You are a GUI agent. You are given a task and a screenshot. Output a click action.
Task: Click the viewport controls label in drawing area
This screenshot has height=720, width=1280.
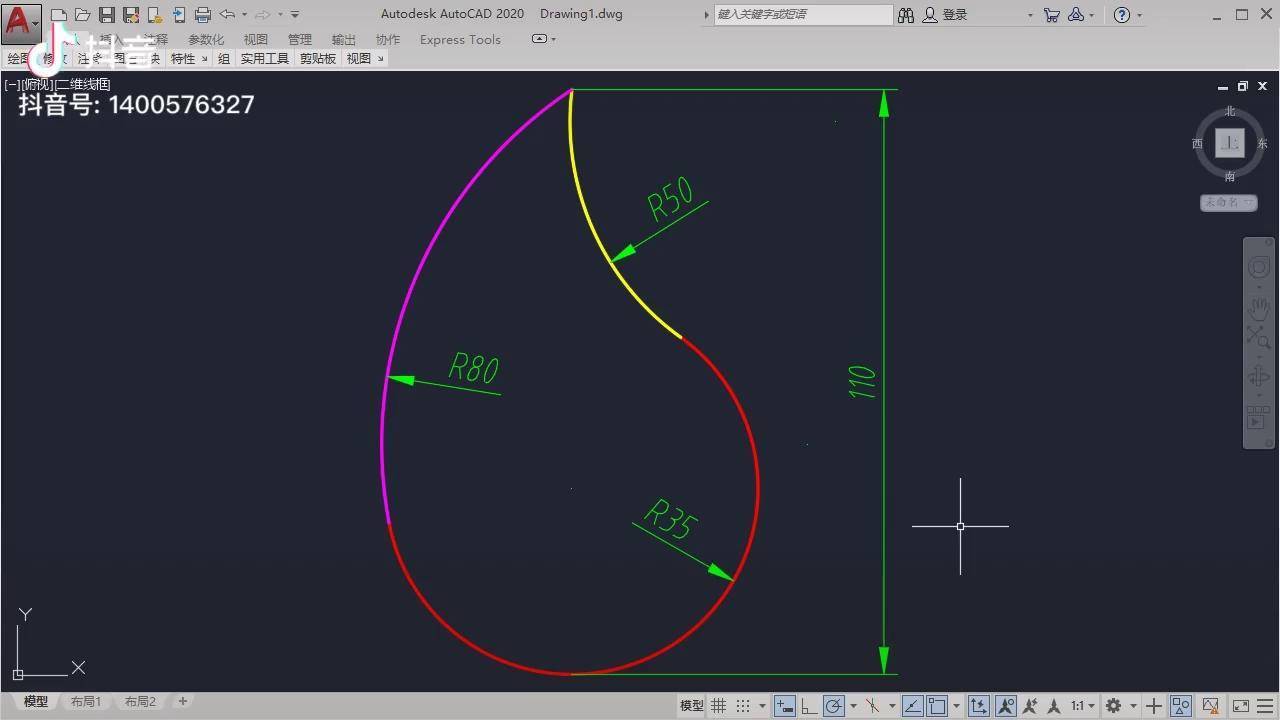(x=58, y=85)
